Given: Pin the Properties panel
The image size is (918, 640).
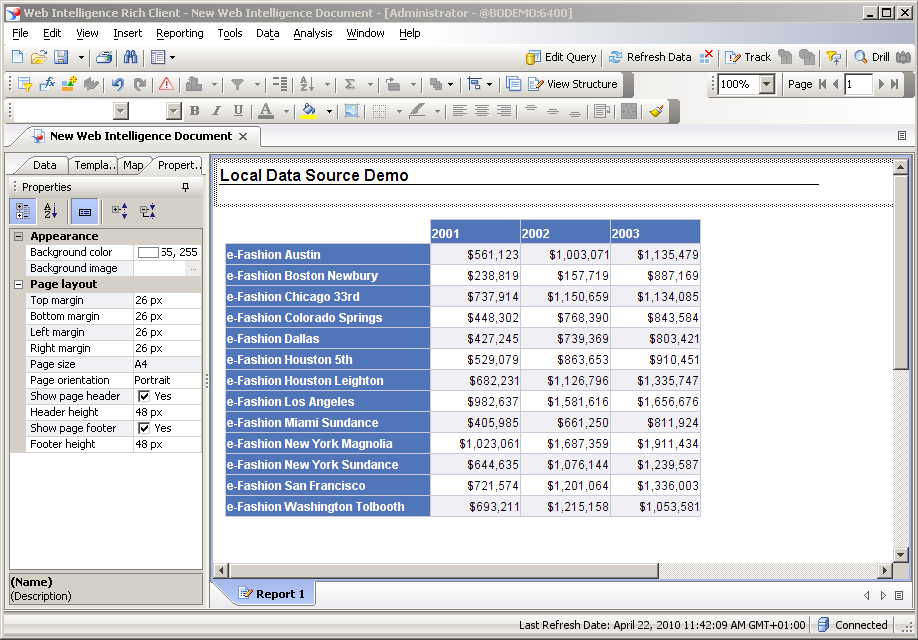Looking at the screenshot, I should 186,187.
